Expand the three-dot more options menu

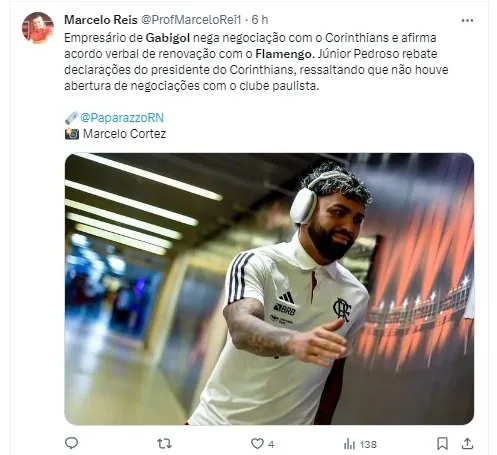467,21
